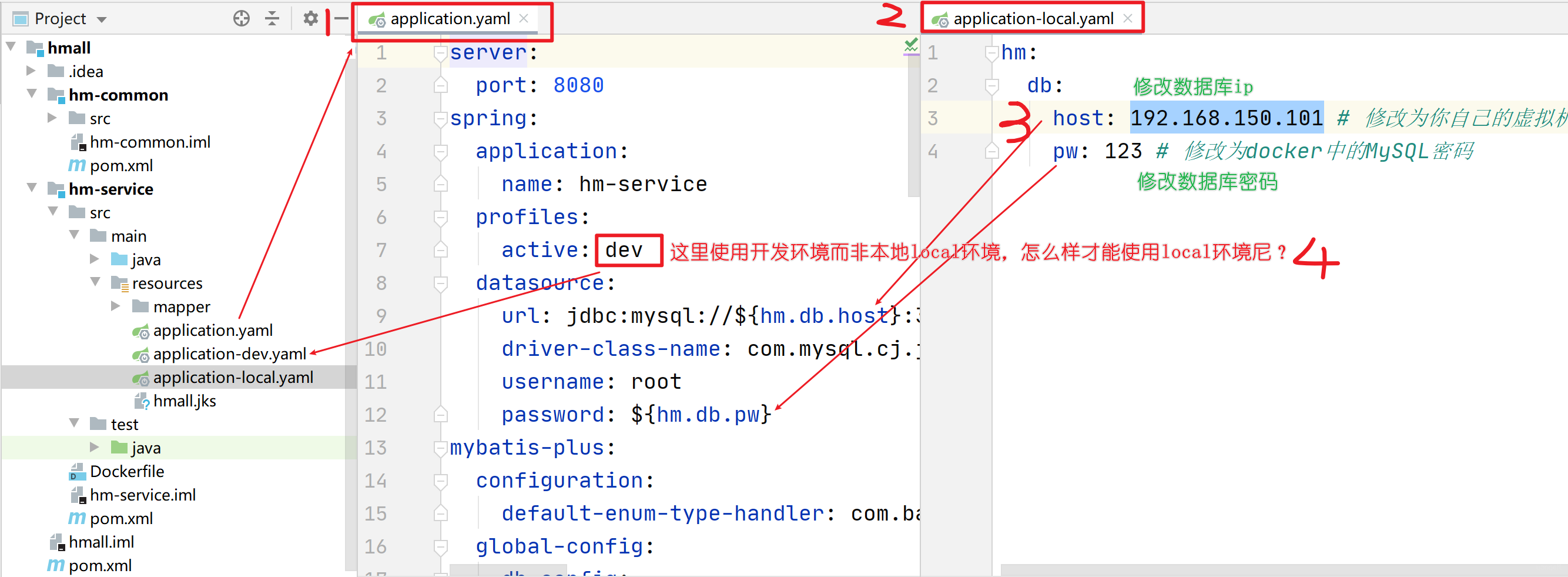Expand src folder under hm-common

(52, 118)
